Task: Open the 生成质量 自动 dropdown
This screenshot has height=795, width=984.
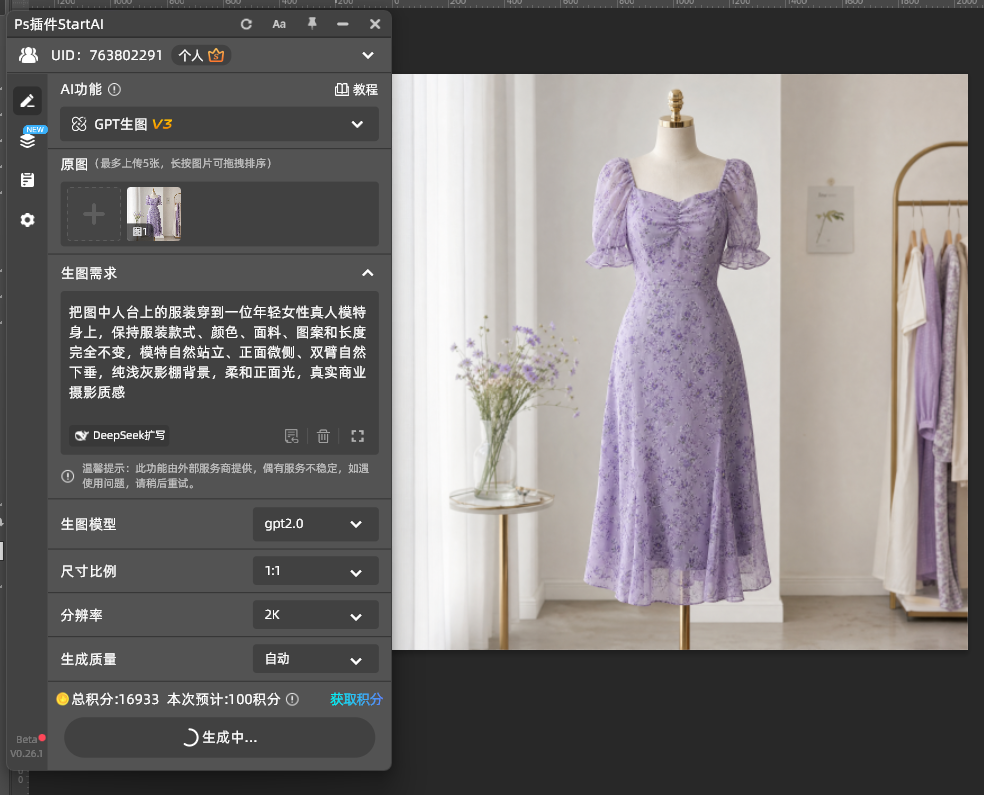Action: coord(316,659)
